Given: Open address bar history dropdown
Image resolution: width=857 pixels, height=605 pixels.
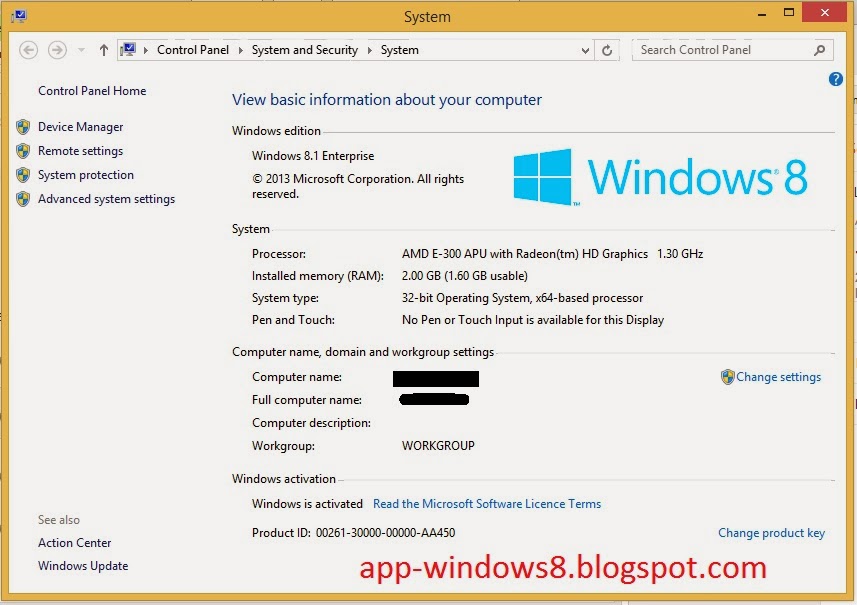Looking at the screenshot, I should pyautogui.click(x=585, y=50).
